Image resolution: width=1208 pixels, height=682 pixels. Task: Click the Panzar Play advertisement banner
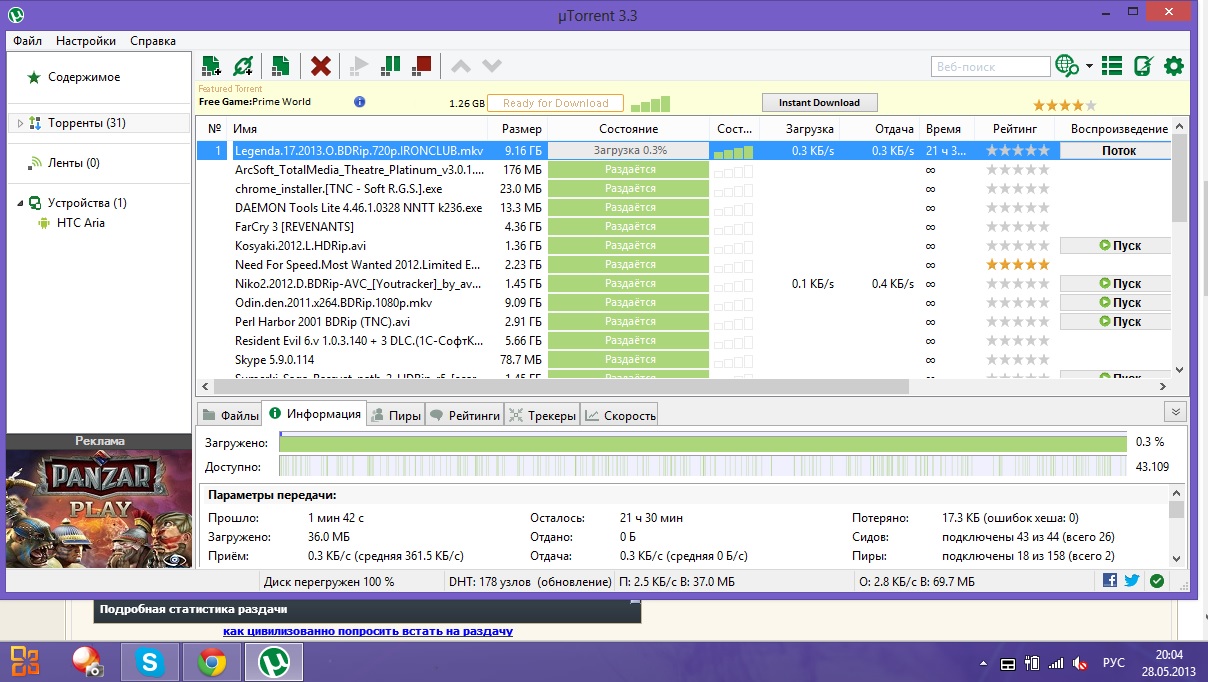pyautogui.click(x=98, y=507)
